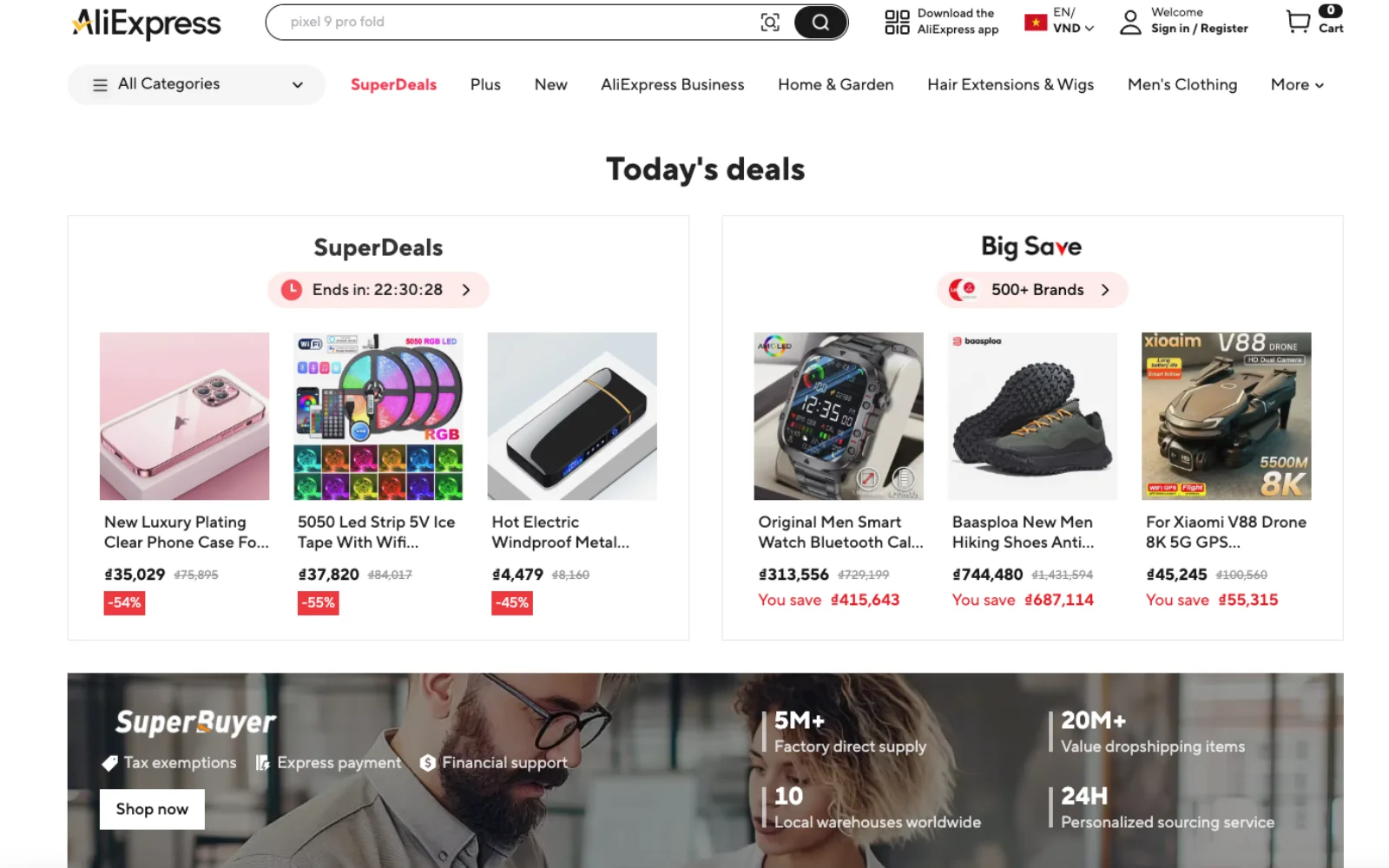Open the shopping cart icon

point(1298,22)
